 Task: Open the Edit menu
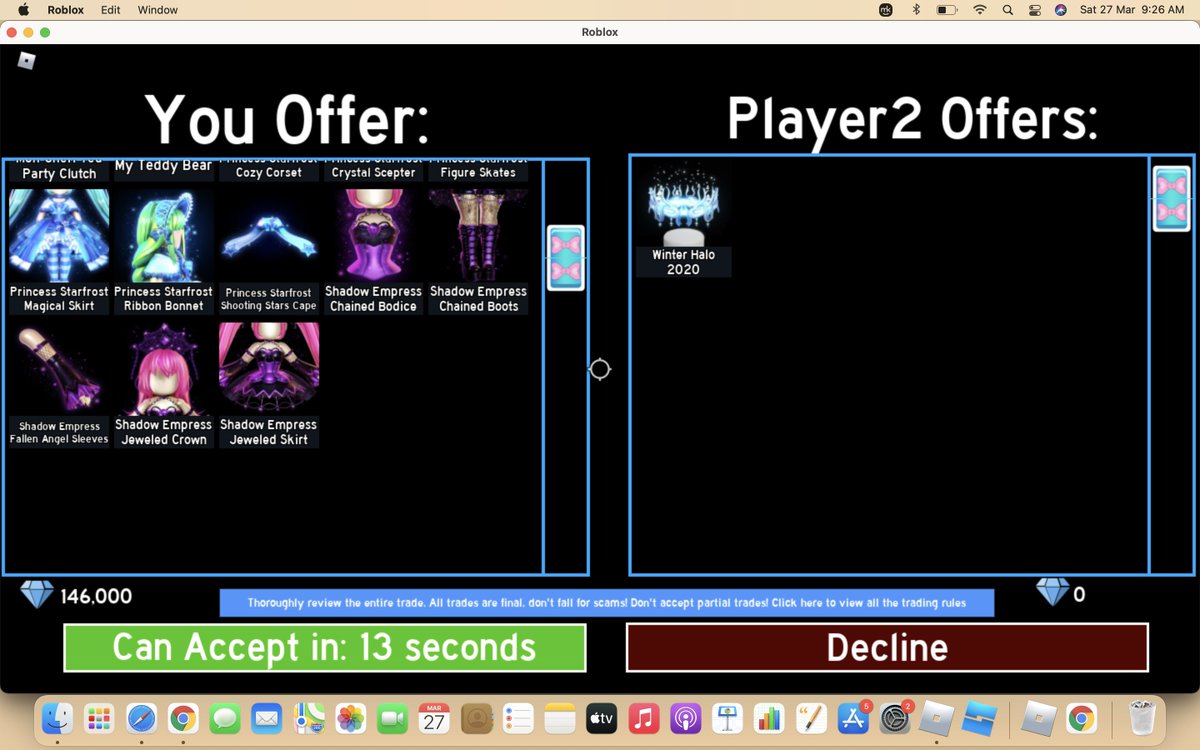point(110,10)
